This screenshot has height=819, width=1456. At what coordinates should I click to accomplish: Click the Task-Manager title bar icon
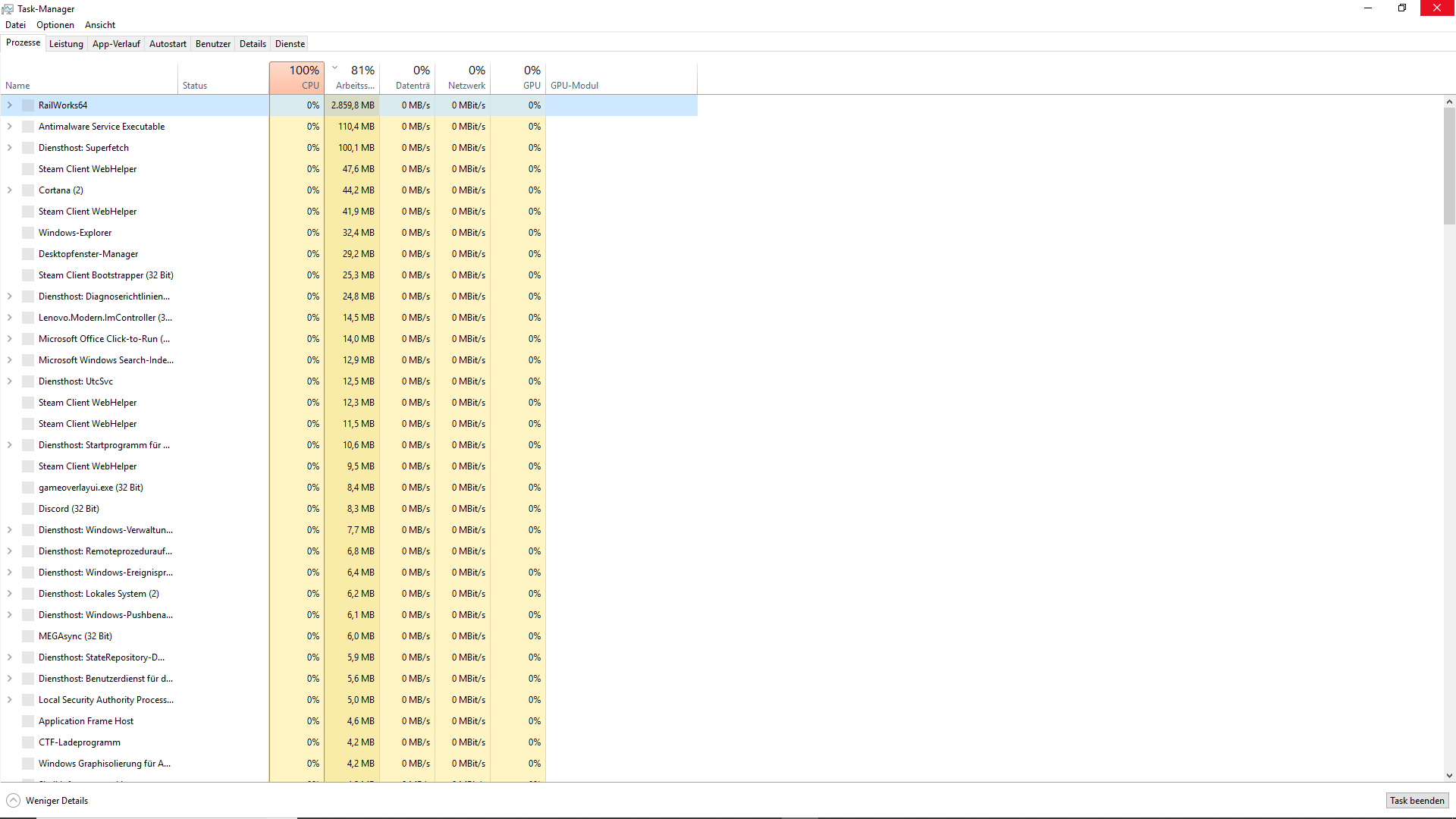(8, 9)
